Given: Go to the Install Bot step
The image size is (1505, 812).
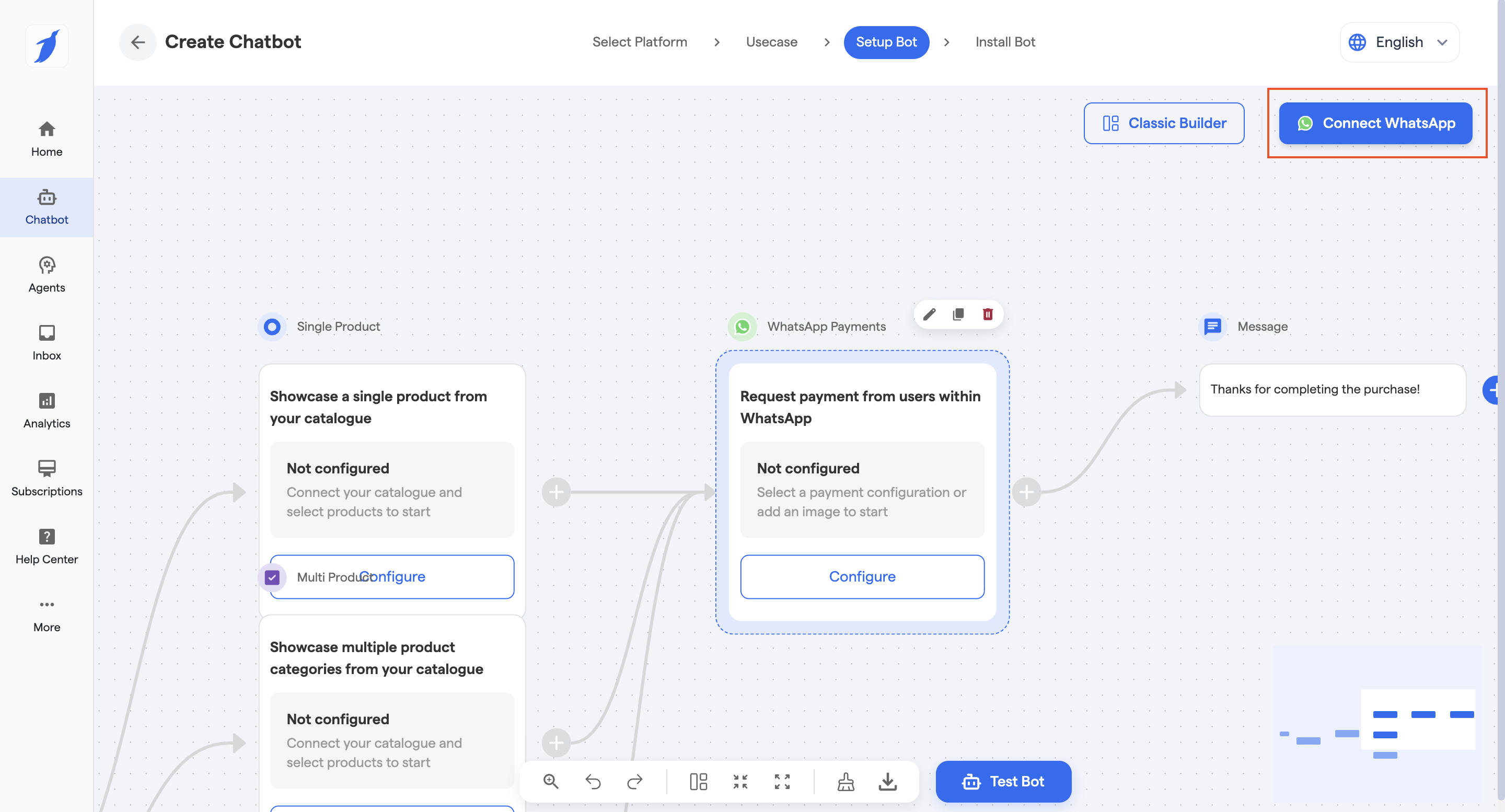Looking at the screenshot, I should coord(1005,42).
